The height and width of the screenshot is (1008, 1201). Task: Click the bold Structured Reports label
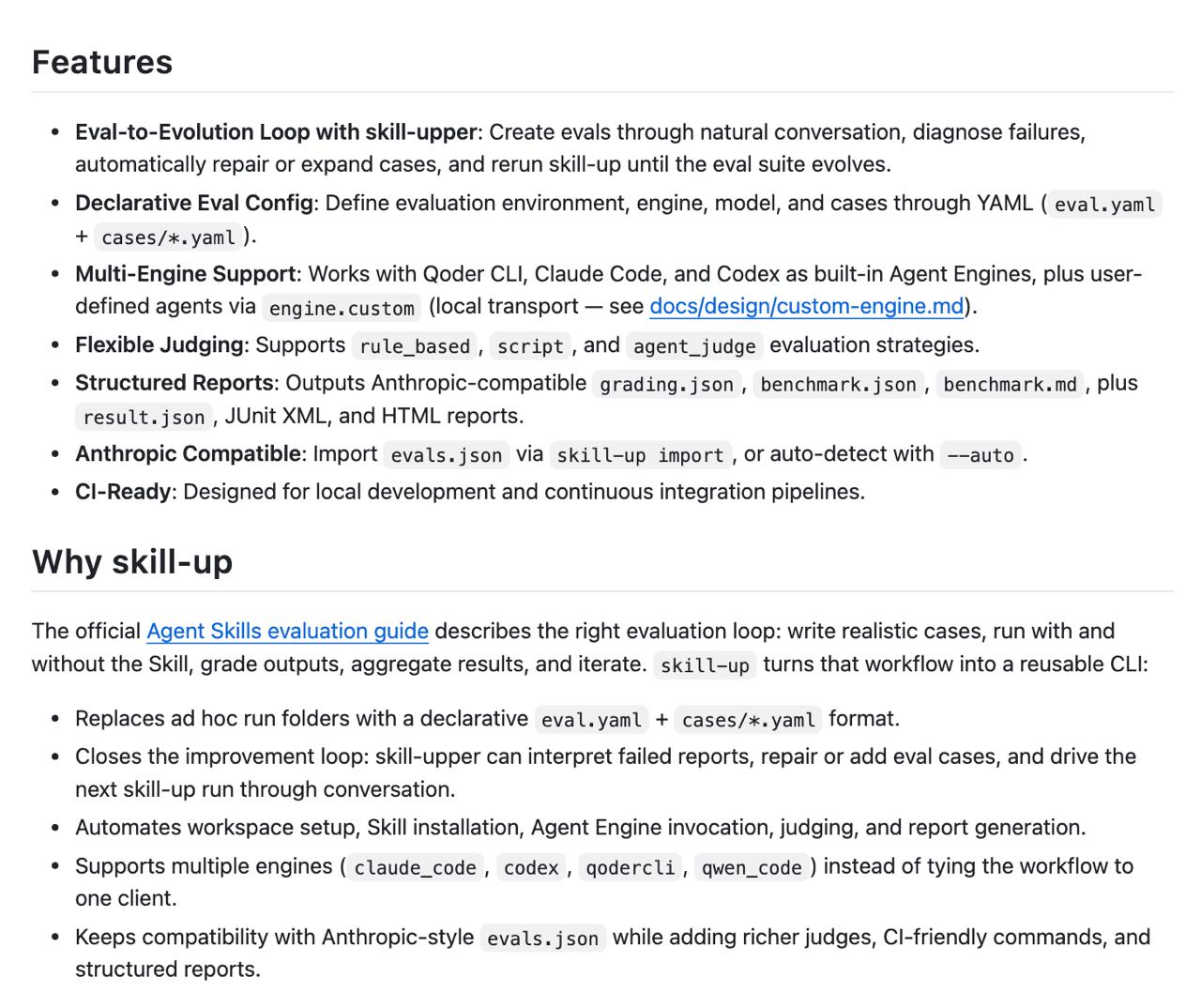click(175, 383)
